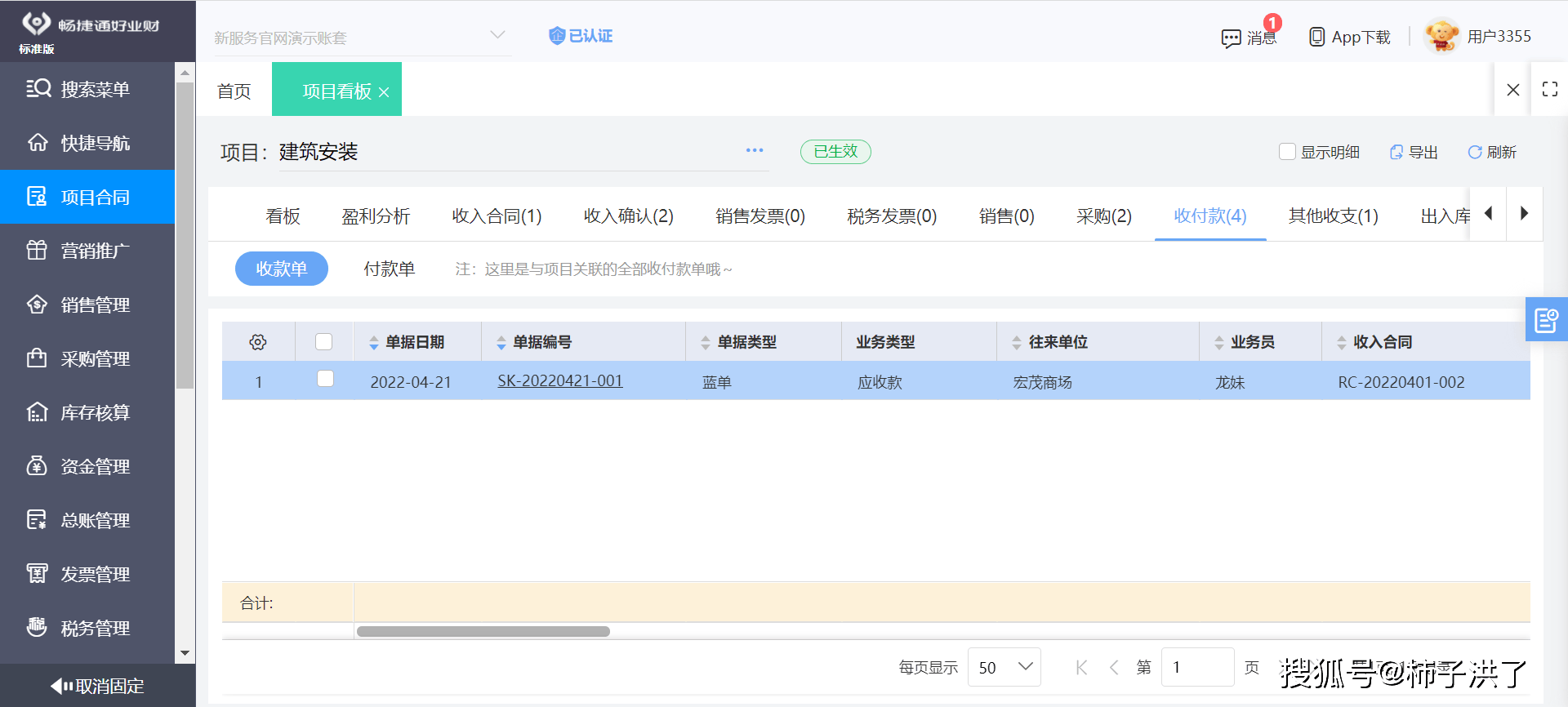The height and width of the screenshot is (707, 1568).
Task: Expand the 新服务官网演示账套 account dropdown
Action: click(497, 35)
